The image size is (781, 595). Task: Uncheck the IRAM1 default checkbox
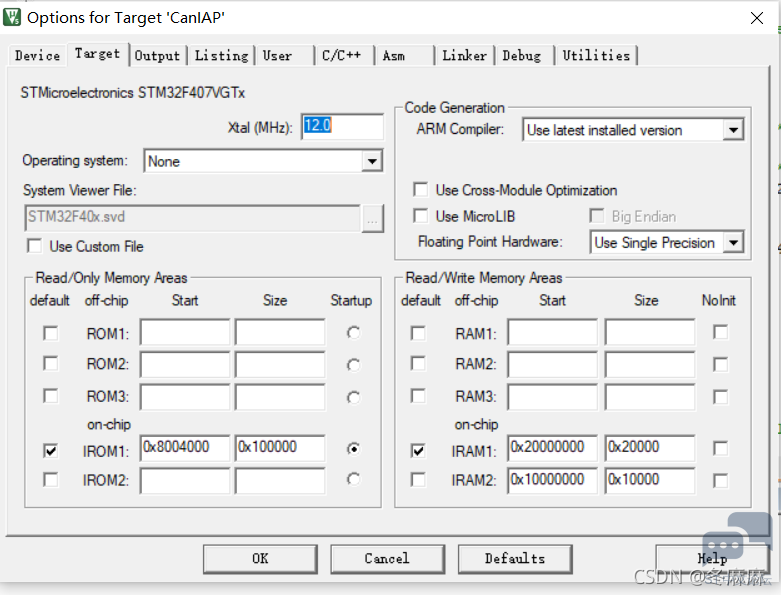click(x=418, y=450)
